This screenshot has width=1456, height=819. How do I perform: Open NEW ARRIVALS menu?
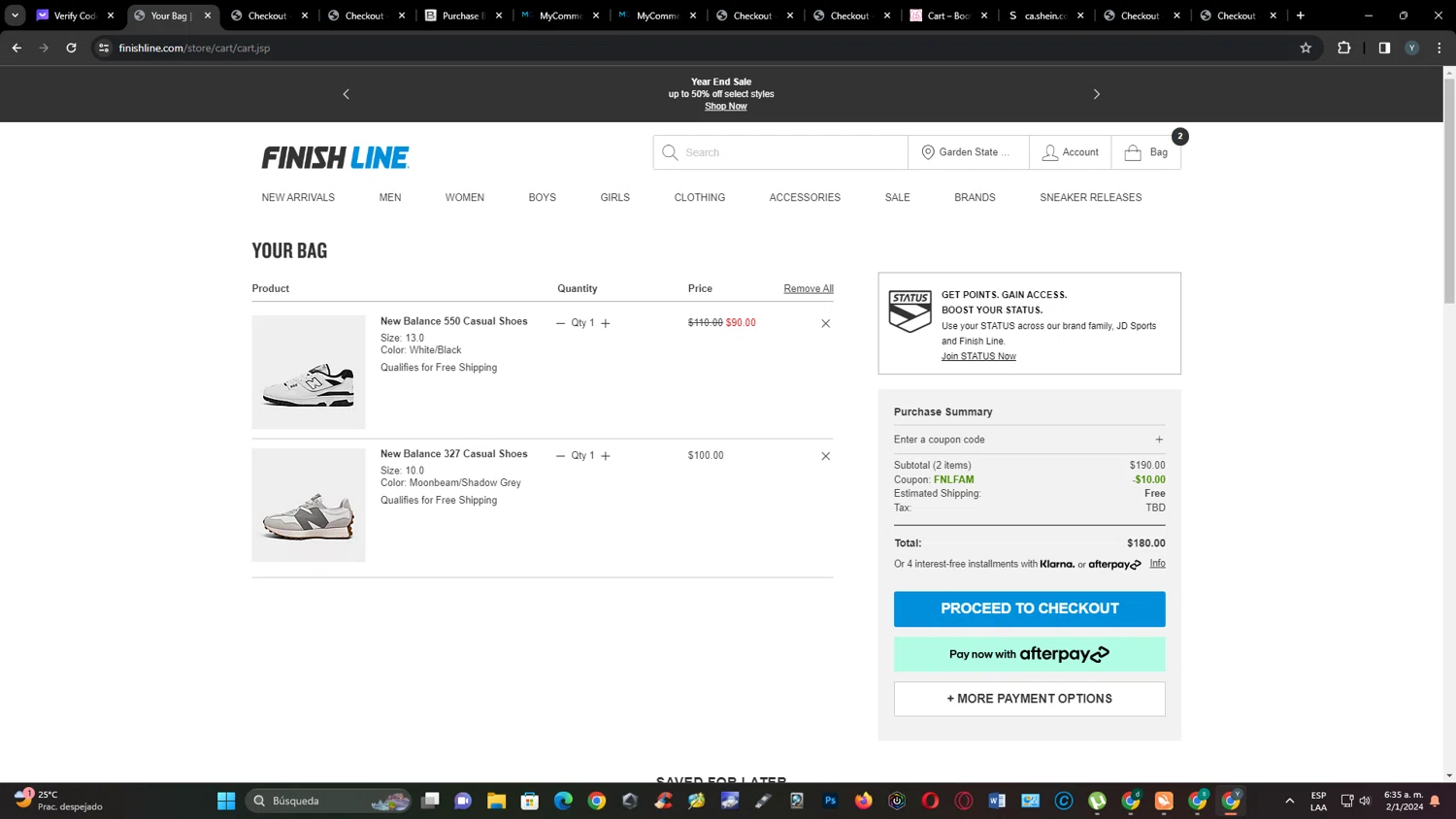[x=298, y=197]
